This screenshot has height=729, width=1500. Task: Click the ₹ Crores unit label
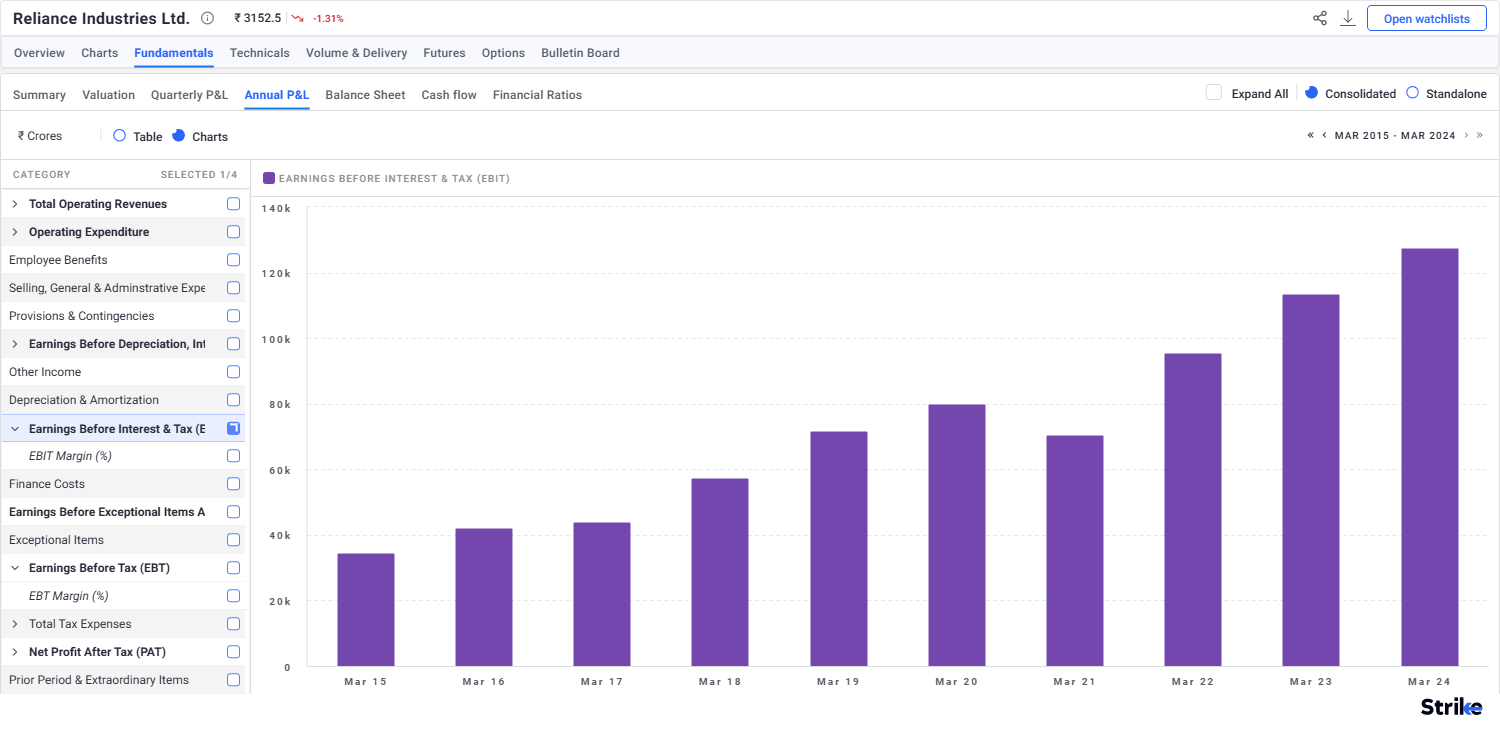pyautogui.click(x=40, y=136)
